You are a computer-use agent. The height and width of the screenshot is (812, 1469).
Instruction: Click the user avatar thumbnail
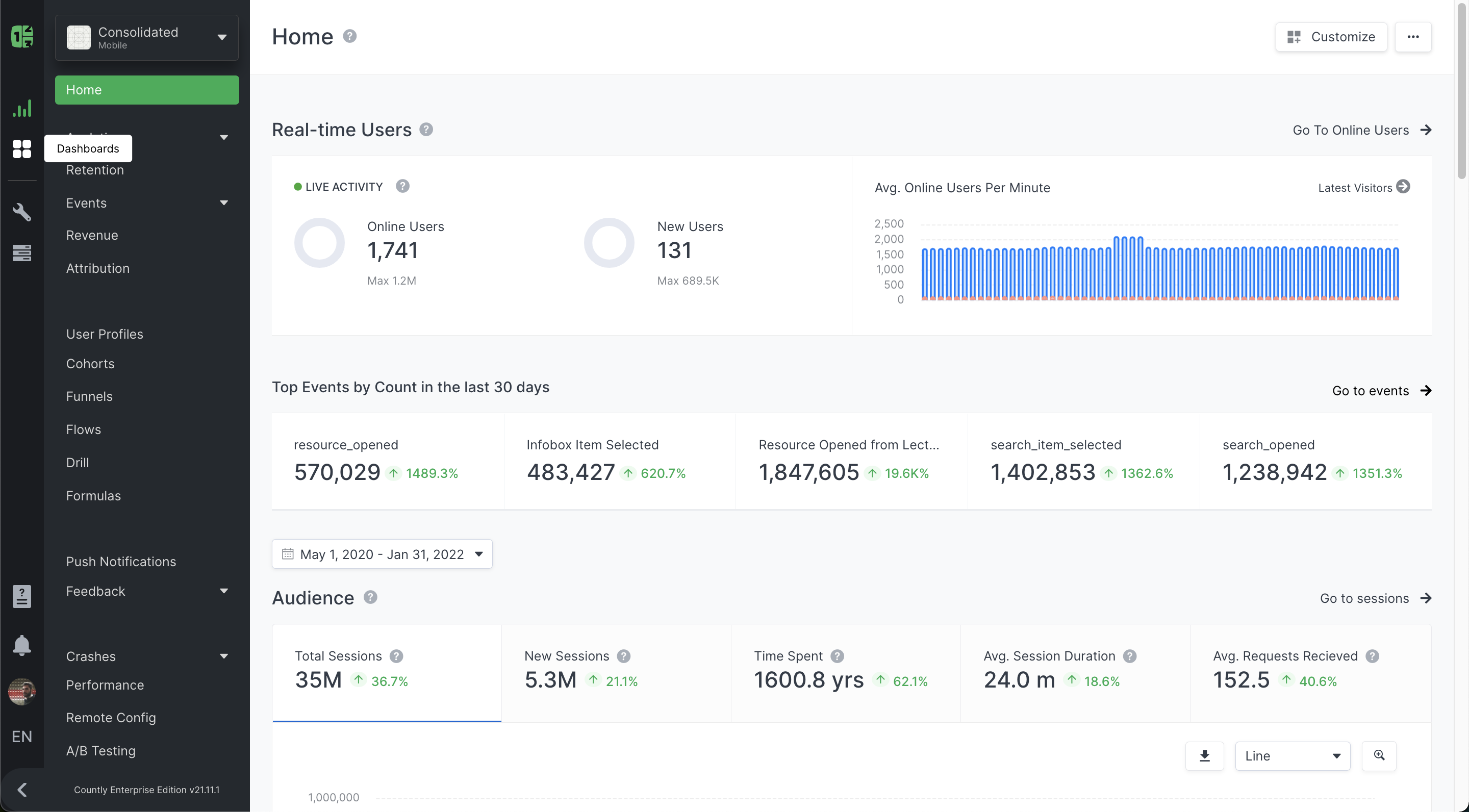21,692
